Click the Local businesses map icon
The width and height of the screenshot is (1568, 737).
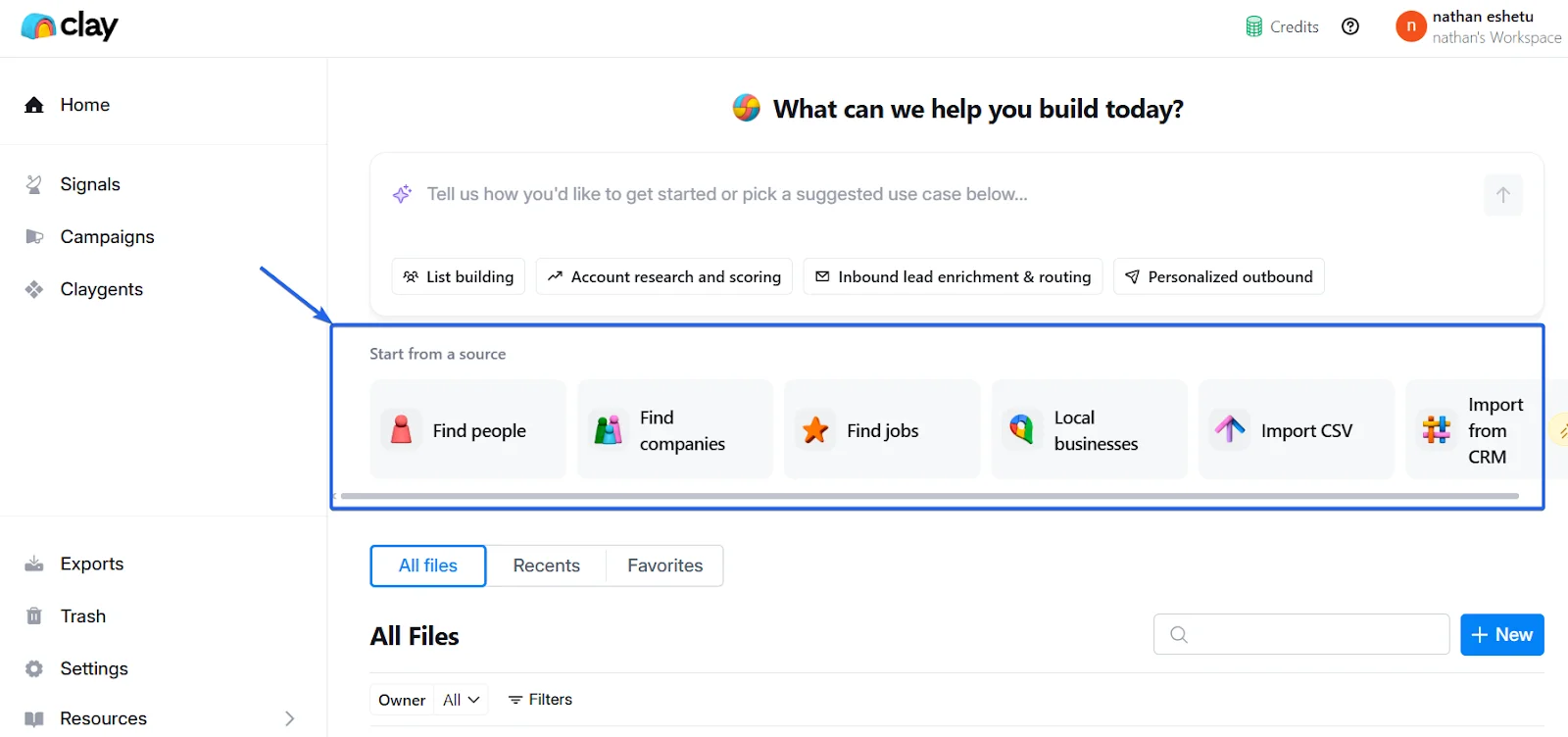[x=1022, y=430]
